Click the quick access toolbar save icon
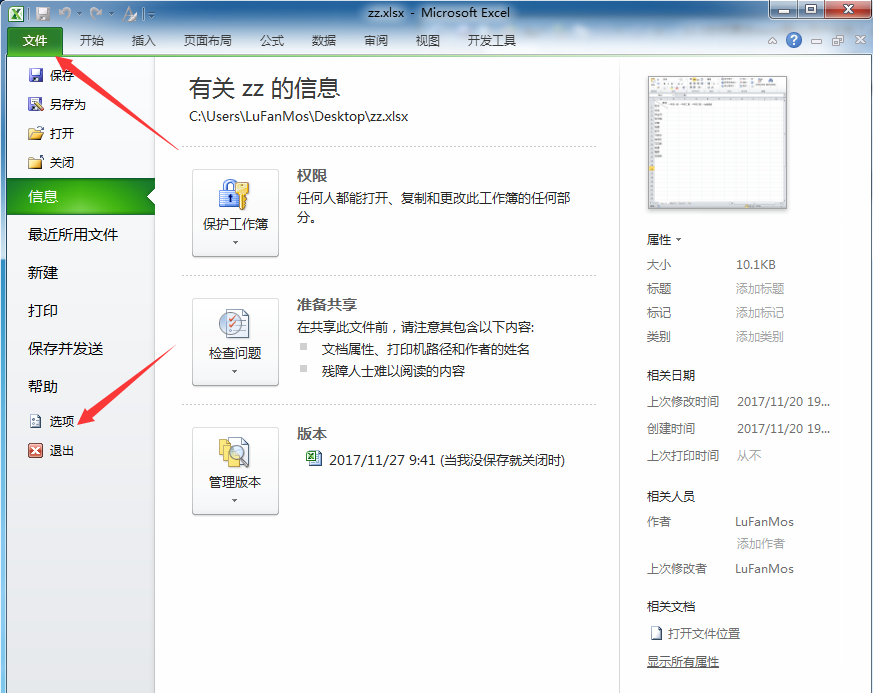This screenshot has height=693, width=873. point(42,14)
